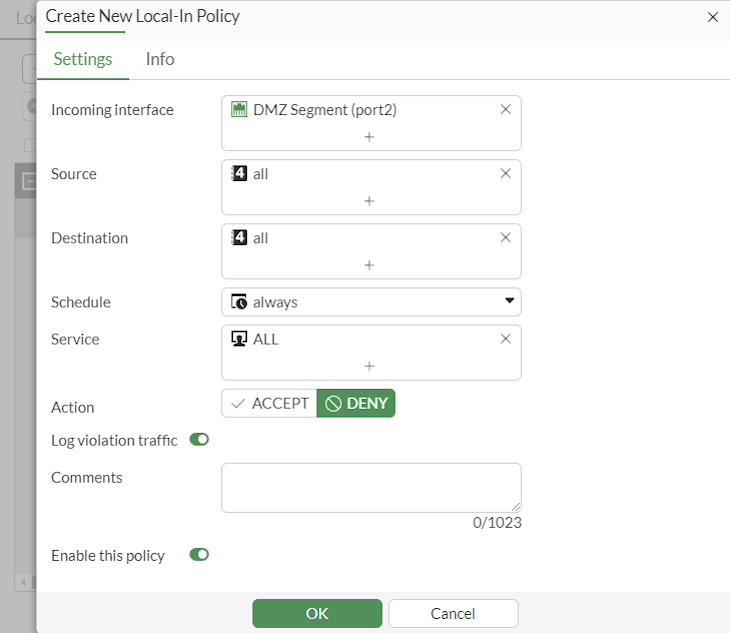Image resolution: width=730 pixels, height=633 pixels.
Task: Toggle Log violation traffic switch
Action: pos(199,439)
